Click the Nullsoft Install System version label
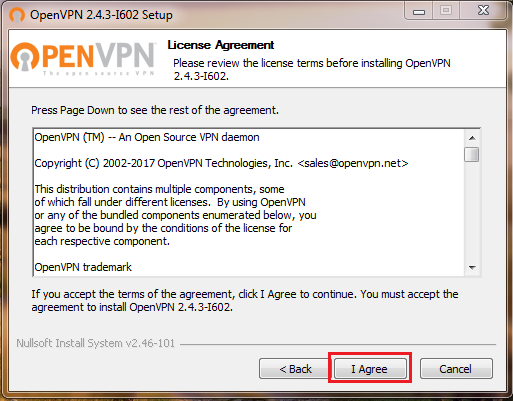513x401 pixels. click(x=96, y=343)
